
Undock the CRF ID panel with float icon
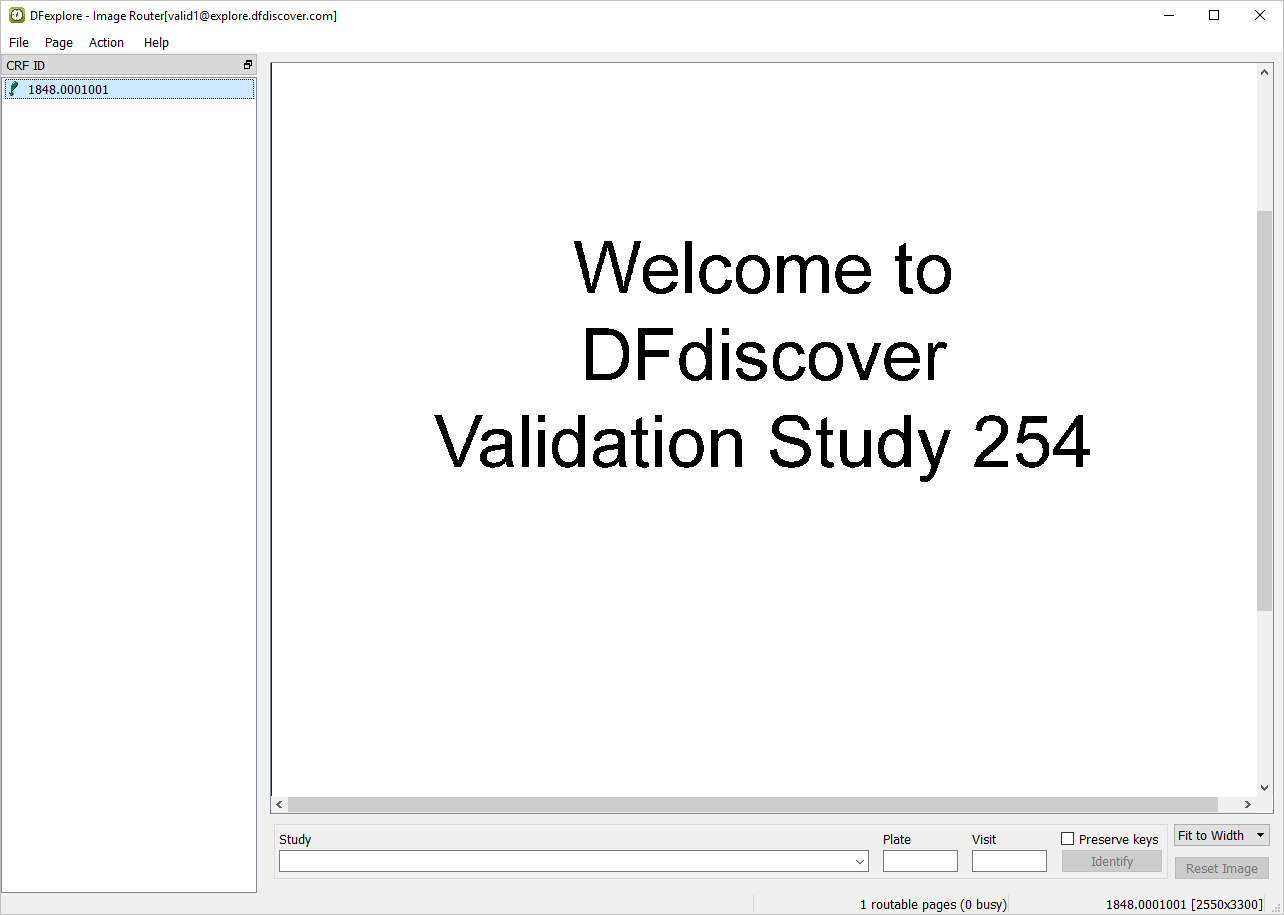(x=248, y=65)
